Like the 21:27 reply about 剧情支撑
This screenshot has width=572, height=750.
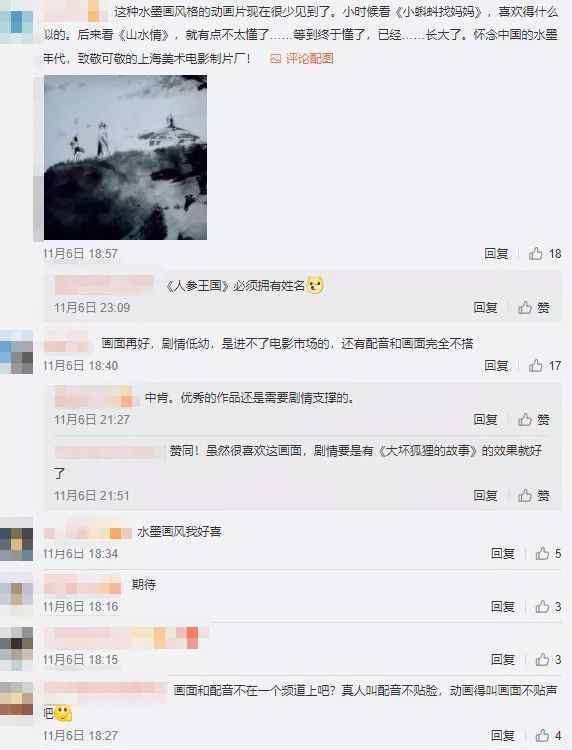coord(534,419)
